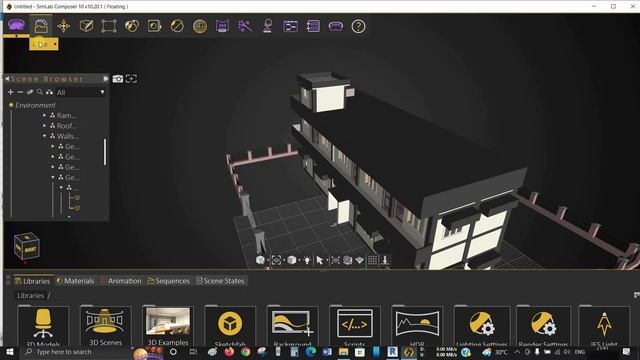Image resolution: width=640 pixels, height=360 pixels.
Task: Open the Help question mark icon
Action: 358,26
